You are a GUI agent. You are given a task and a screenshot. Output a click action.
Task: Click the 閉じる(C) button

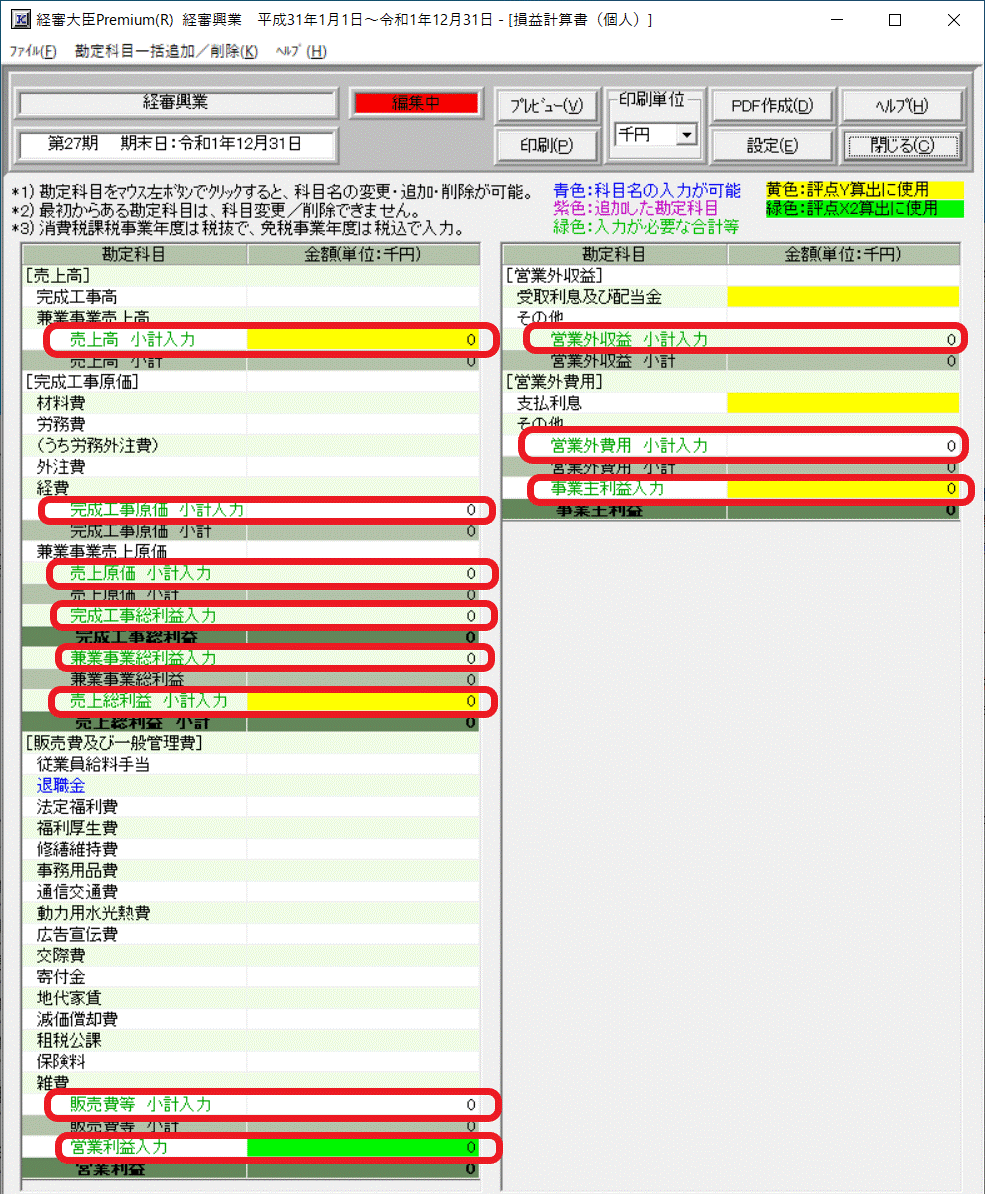pyautogui.click(x=902, y=145)
